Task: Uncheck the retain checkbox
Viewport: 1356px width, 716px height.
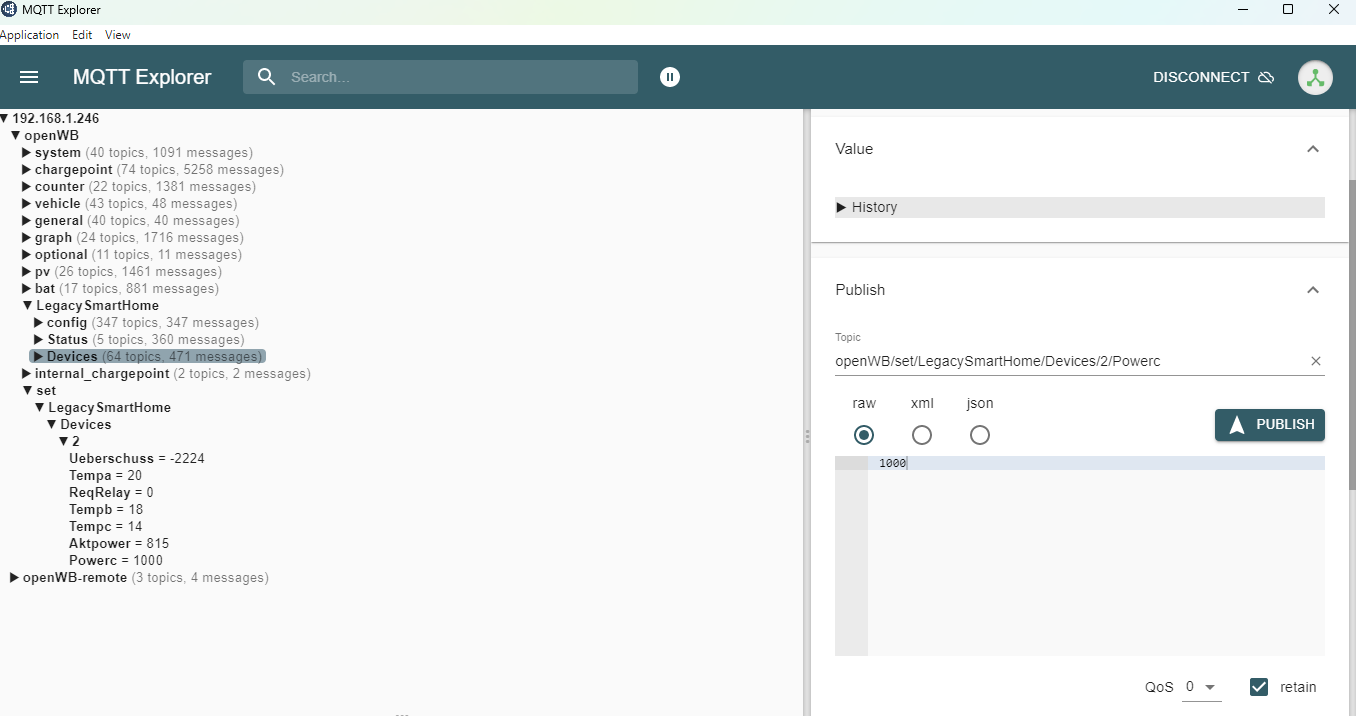Action: pos(1259,687)
